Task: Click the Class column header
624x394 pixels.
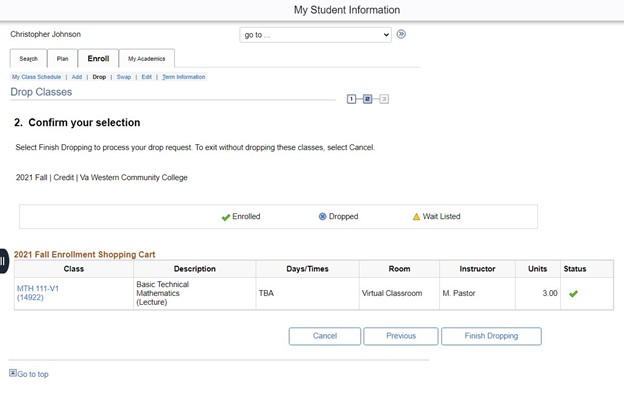Action: coord(74,269)
